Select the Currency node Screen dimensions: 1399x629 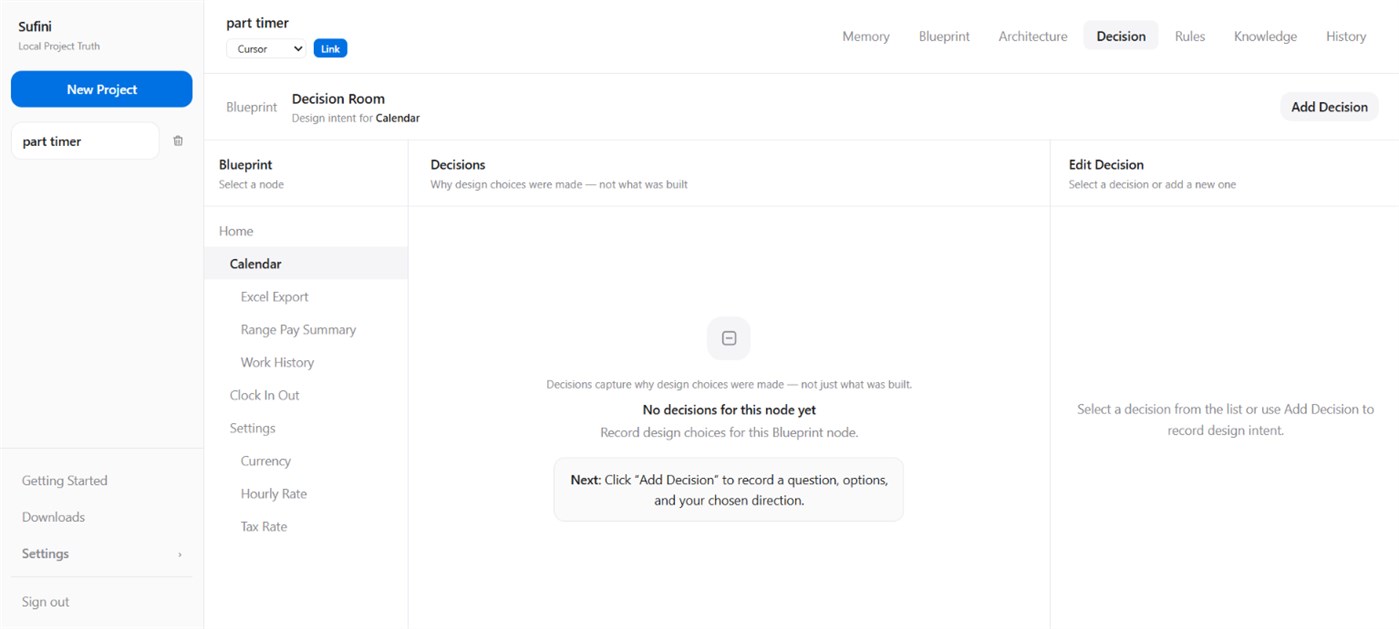coord(306,461)
